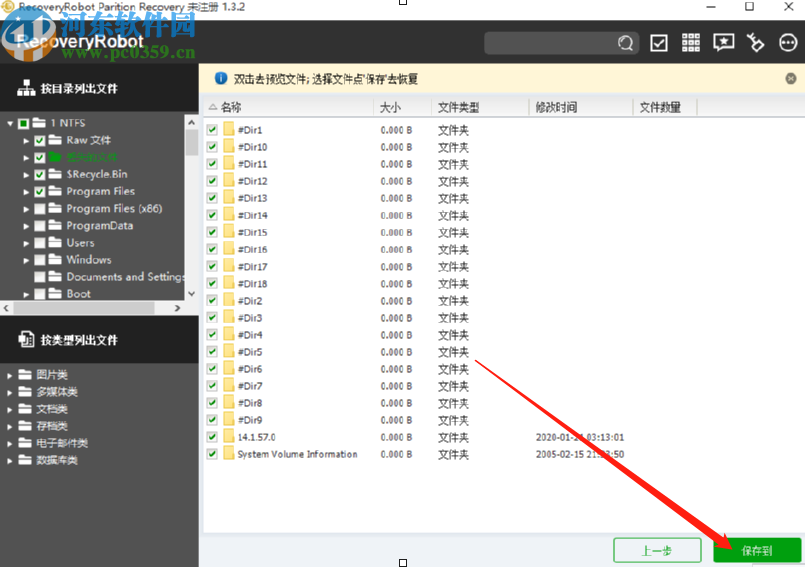Click the folder icon next to 1 NTFS
The height and width of the screenshot is (567, 805).
(39, 123)
